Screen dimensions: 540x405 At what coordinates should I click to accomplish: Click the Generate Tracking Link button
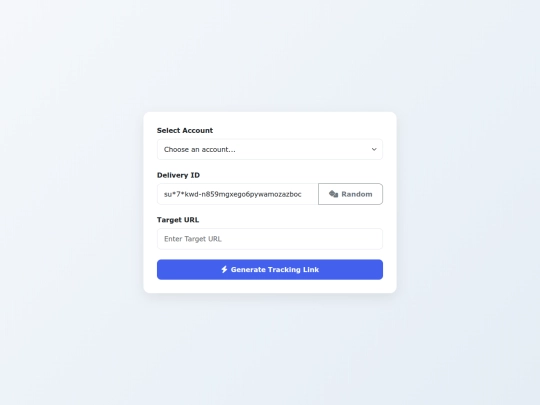pyautogui.click(x=270, y=269)
